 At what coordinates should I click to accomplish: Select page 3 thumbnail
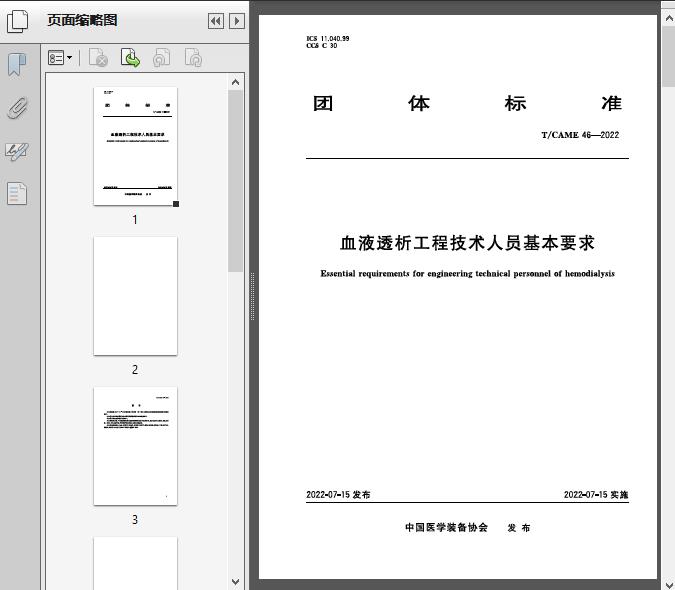point(135,446)
